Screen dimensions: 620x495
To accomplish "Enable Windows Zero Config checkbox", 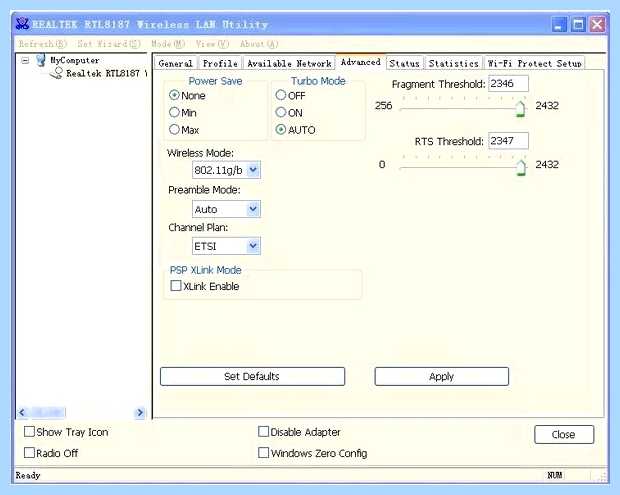I will 263,452.
